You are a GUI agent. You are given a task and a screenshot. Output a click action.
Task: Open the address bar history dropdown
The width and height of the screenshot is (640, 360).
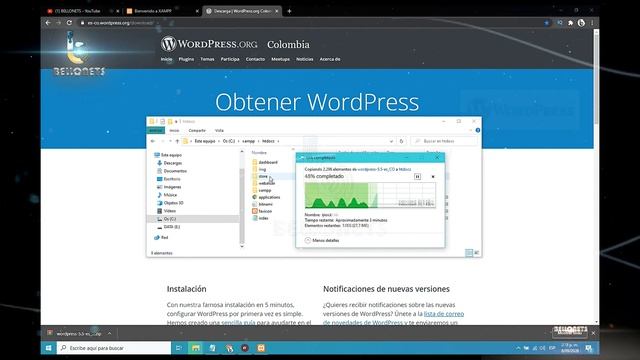point(391,141)
